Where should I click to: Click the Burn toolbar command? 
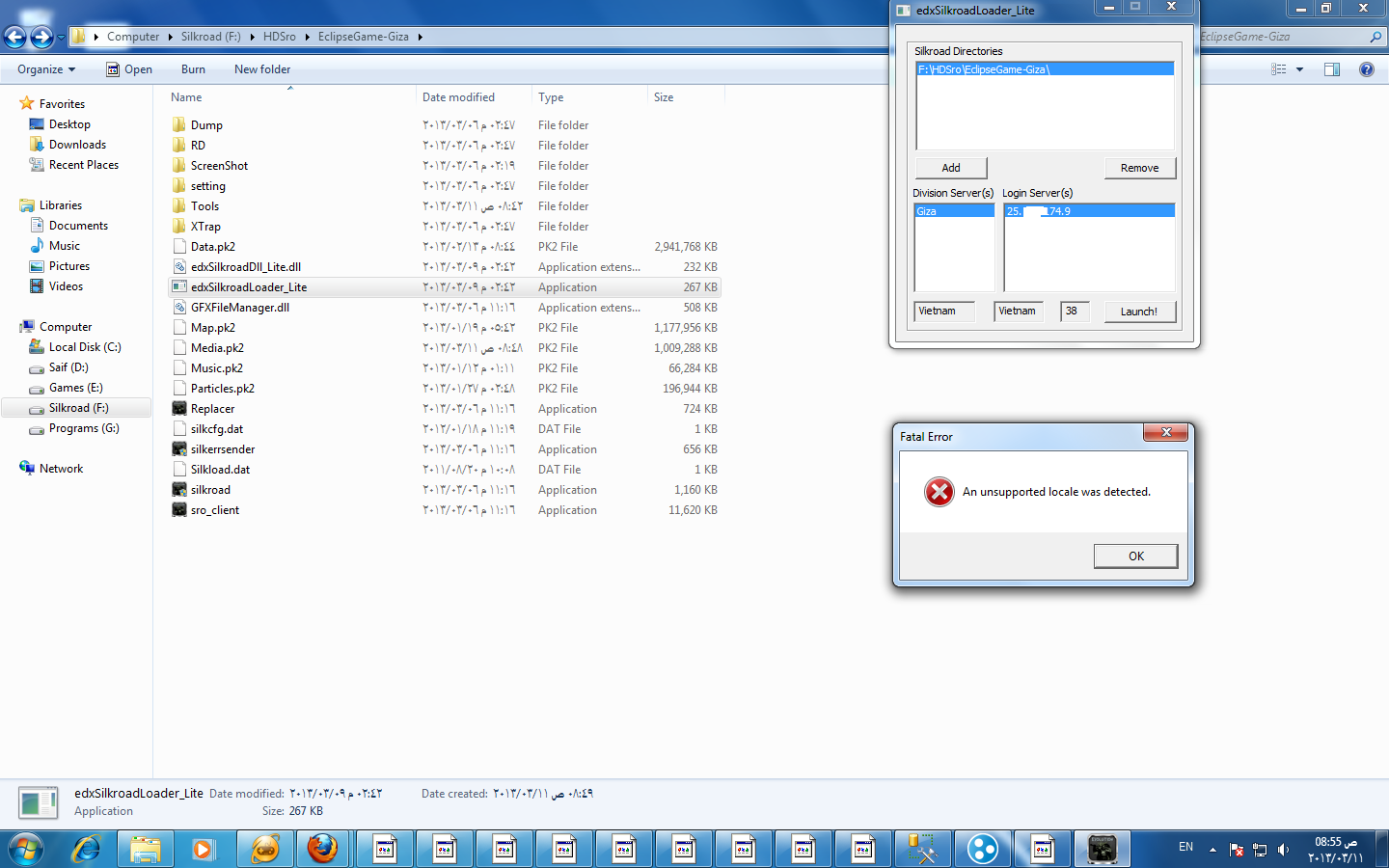click(x=193, y=69)
